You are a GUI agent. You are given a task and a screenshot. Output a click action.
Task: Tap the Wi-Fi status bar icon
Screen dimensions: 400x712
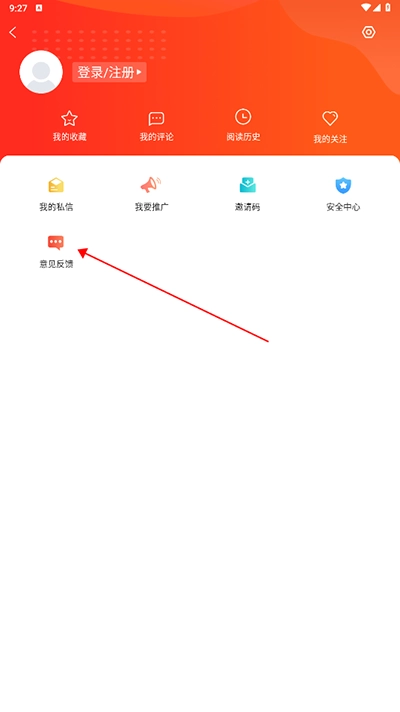tap(366, 8)
